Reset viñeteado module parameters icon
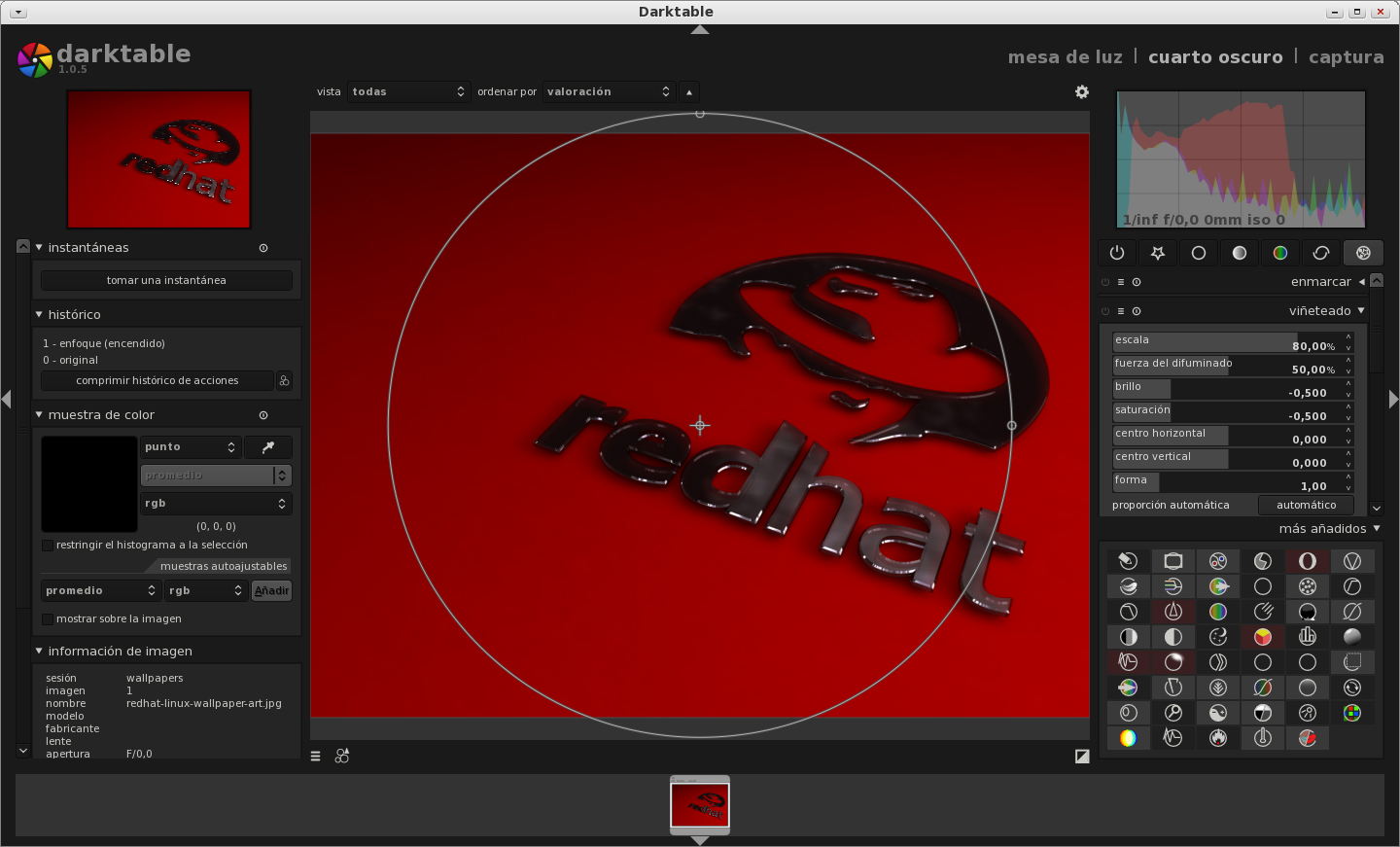The width and height of the screenshot is (1400, 847). click(1137, 311)
